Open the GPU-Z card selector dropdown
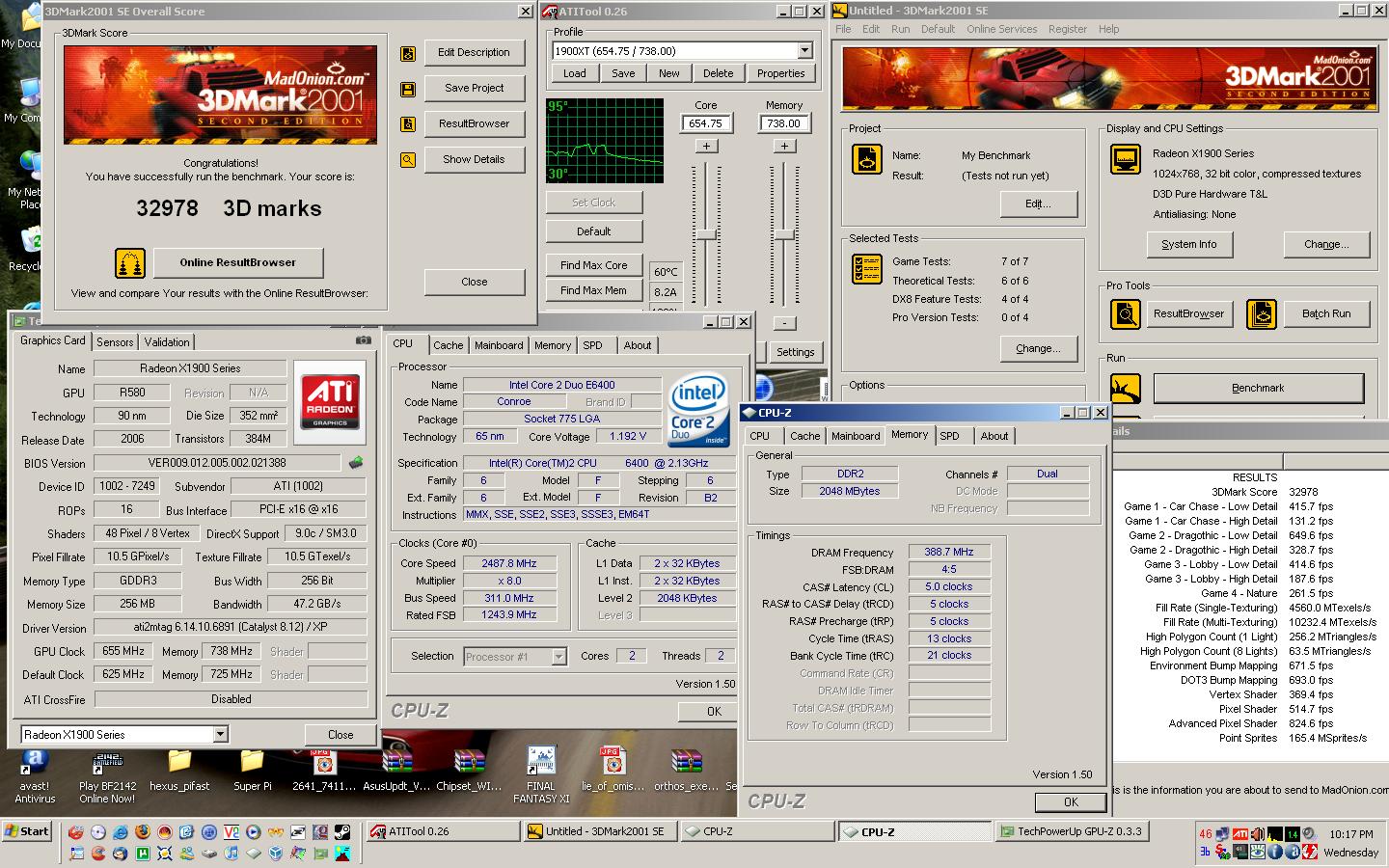This screenshot has width=1389, height=868. [220, 735]
